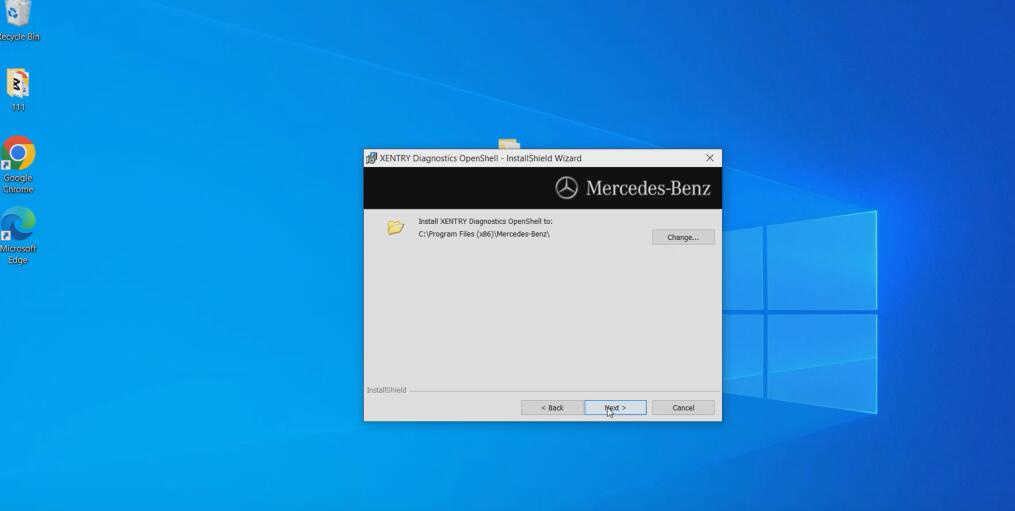Click the InstallShield icon in the title bar
Screen dimensions: 1015x511
click(371, 158)
